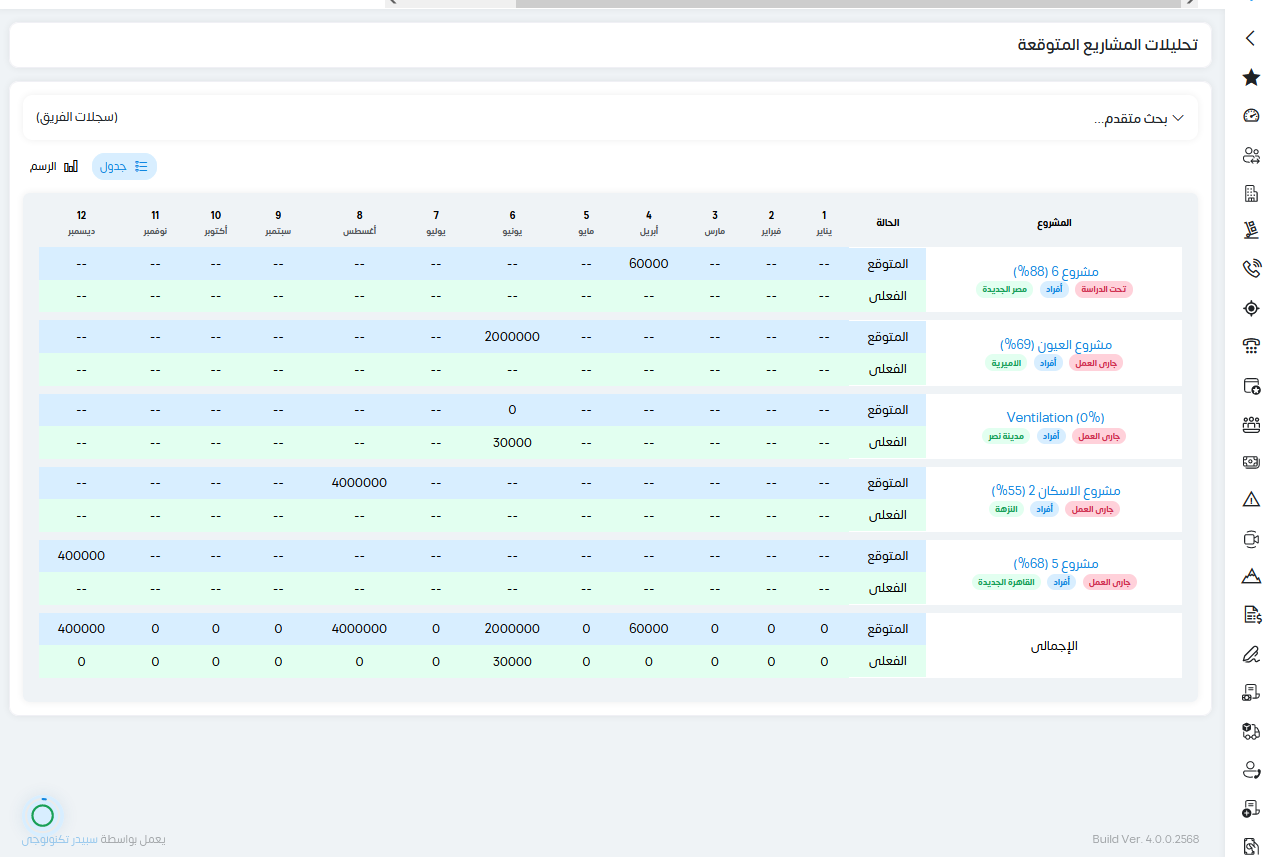The width and height of the screenshot is (1275, 857).
Task: Open project link مشروع الاسكان 2 (55%)
Action: click(1055, 490)
